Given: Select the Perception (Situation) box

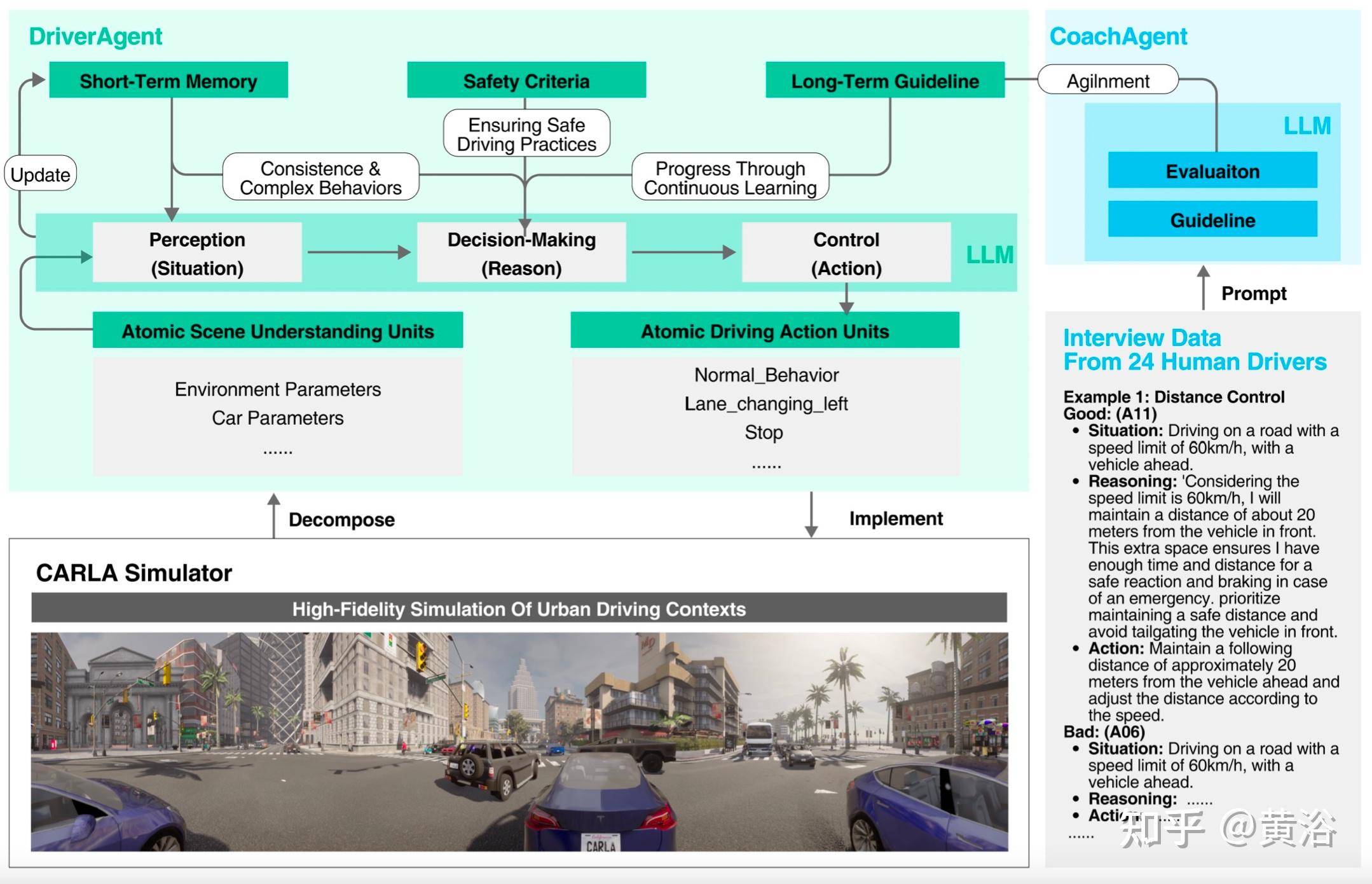Looking at the screenshot, I should tap(197, 253).
